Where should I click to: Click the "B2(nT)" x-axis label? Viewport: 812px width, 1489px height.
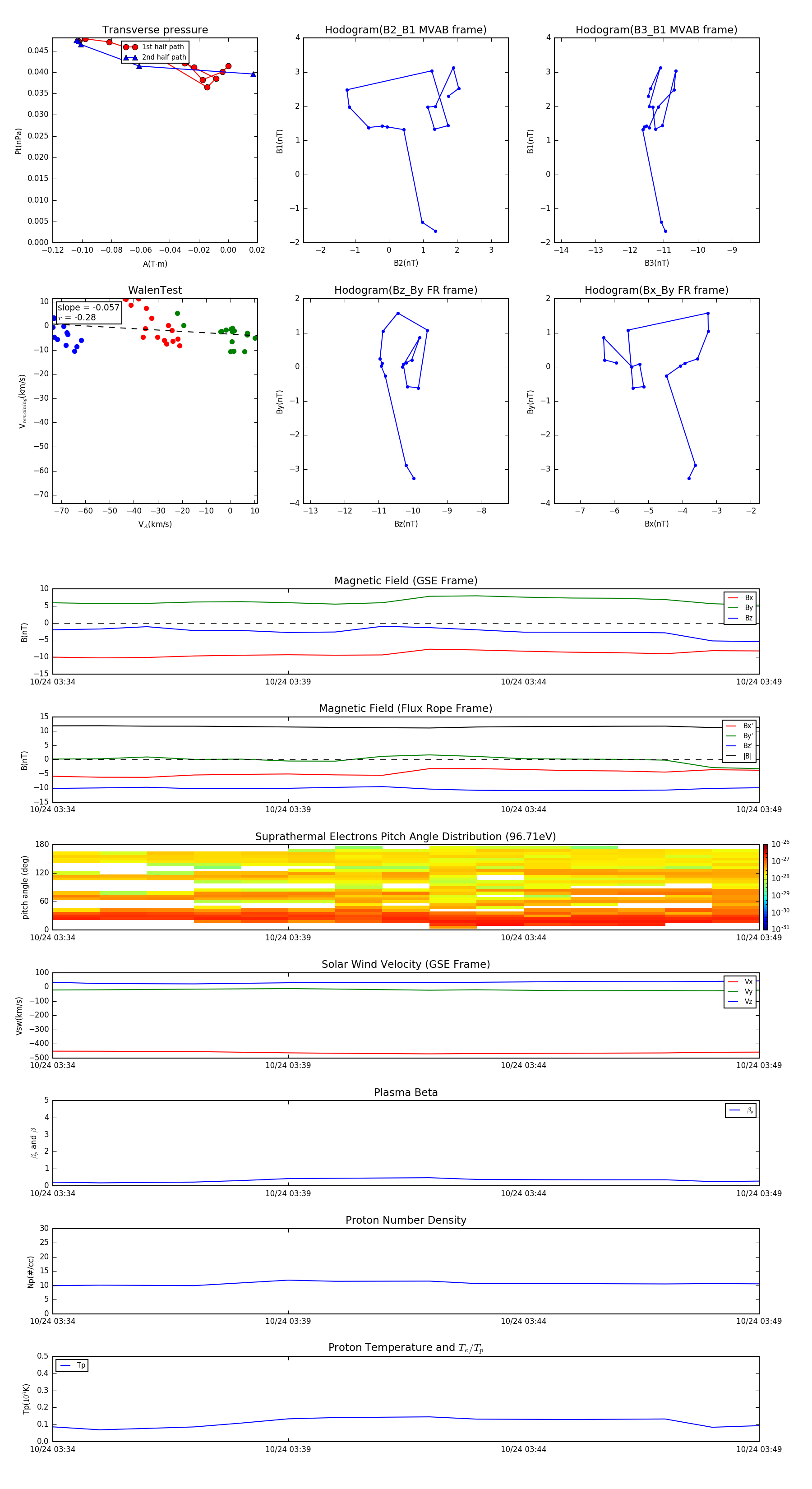click(406, 263)
